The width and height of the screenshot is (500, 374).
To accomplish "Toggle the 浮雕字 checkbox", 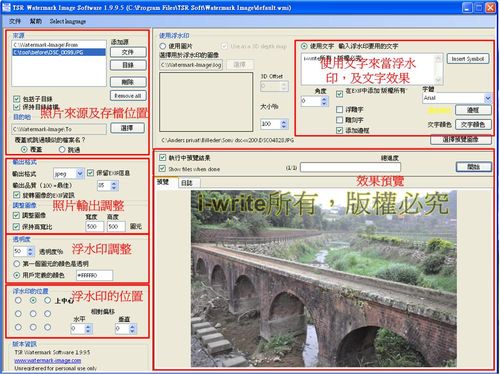I will (339, 109).
